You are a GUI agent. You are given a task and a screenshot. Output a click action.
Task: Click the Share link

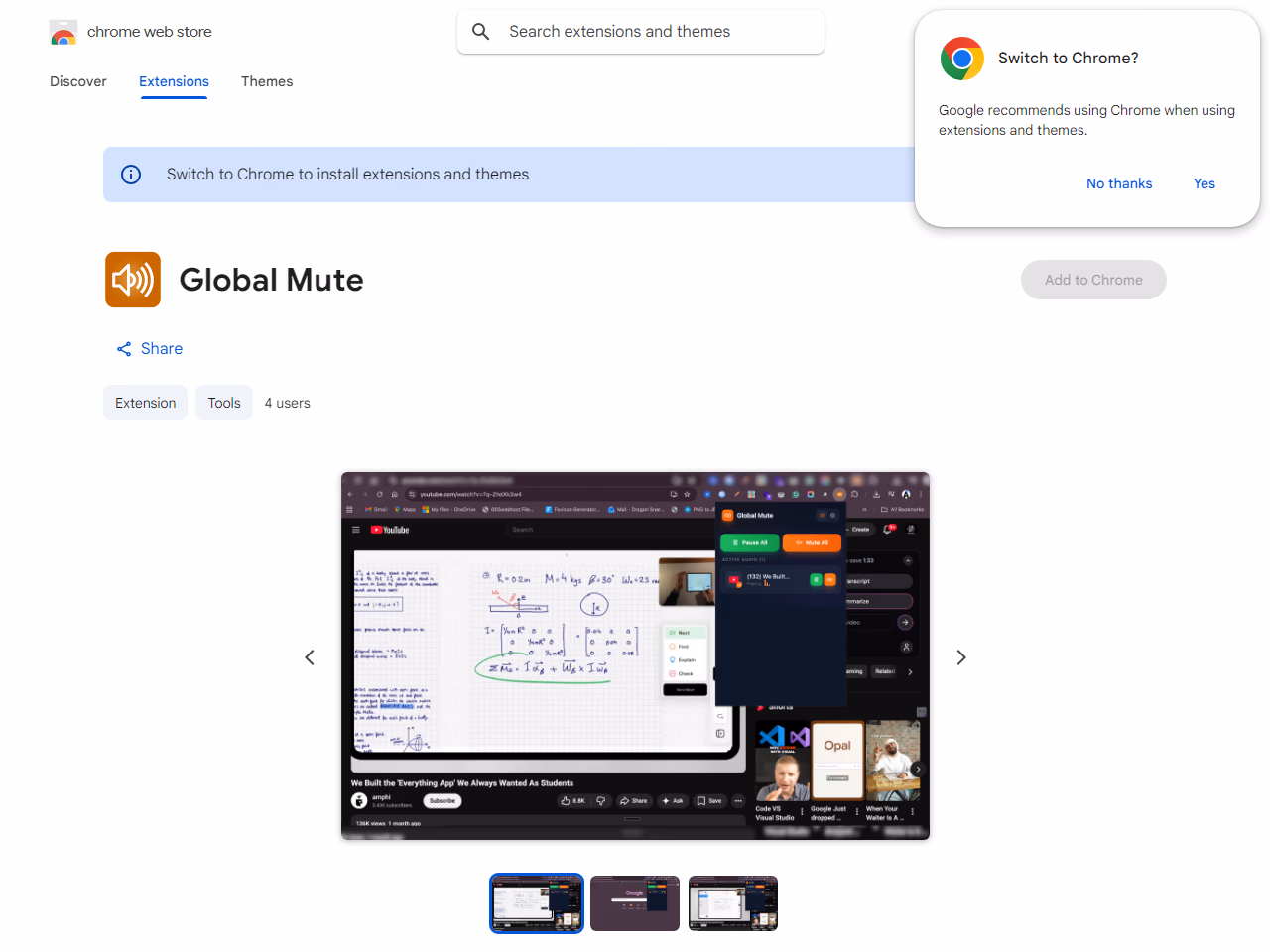click(162, 349)
